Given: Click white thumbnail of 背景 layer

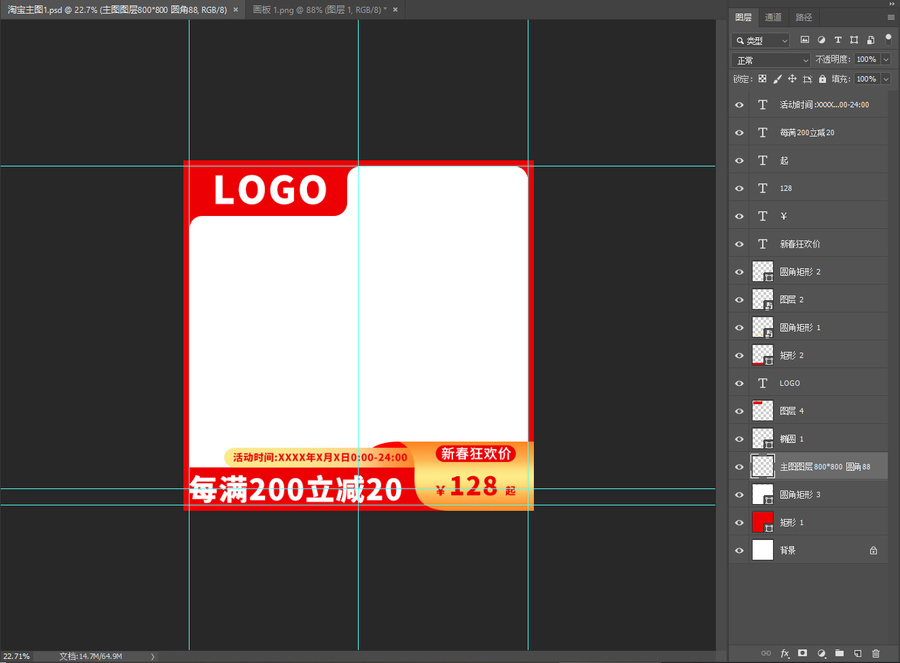Looking at the screenshot, I should click(x=762, y=550).
